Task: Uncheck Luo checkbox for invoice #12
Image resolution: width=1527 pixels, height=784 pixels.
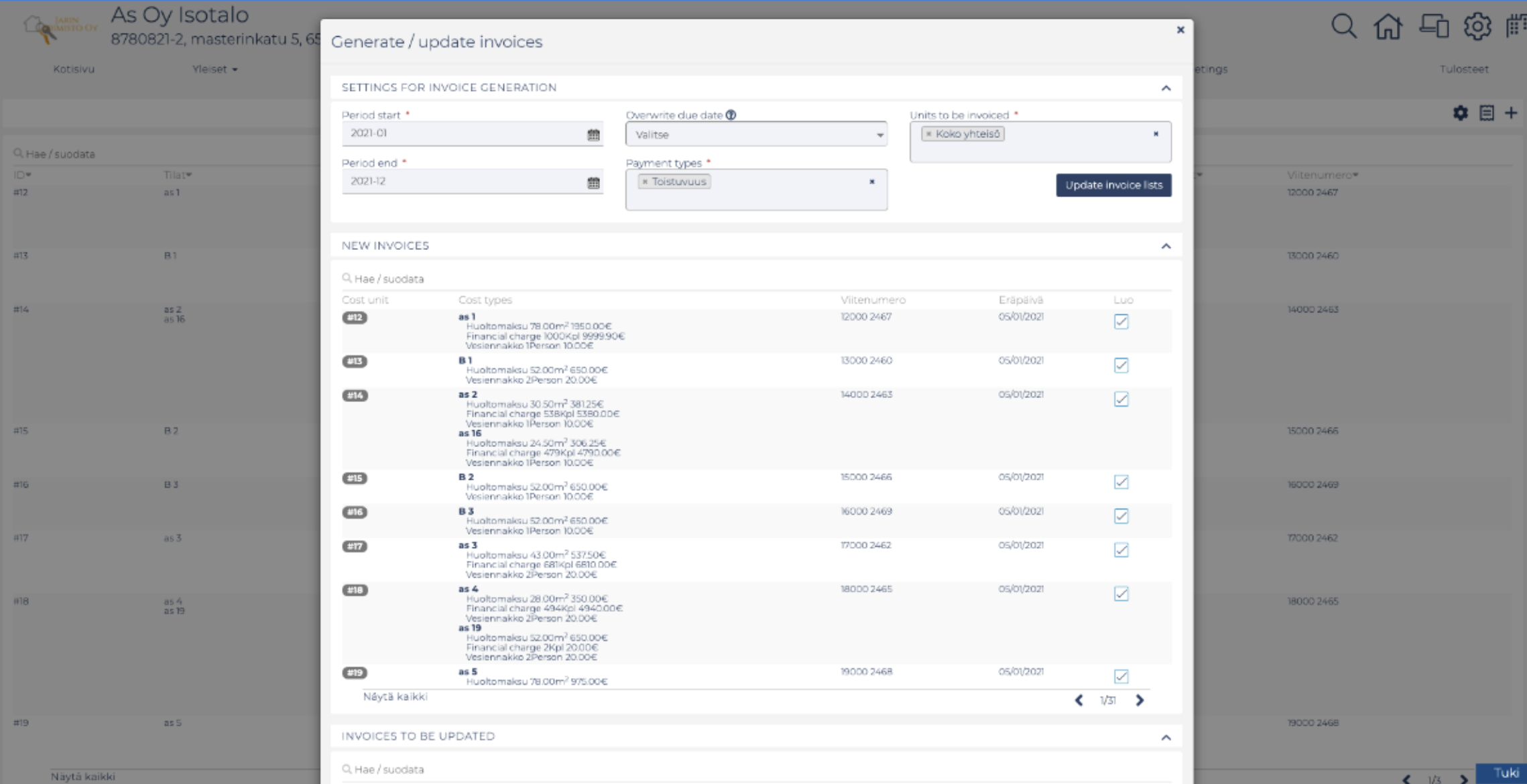Action: click(x=1121, y=322)
